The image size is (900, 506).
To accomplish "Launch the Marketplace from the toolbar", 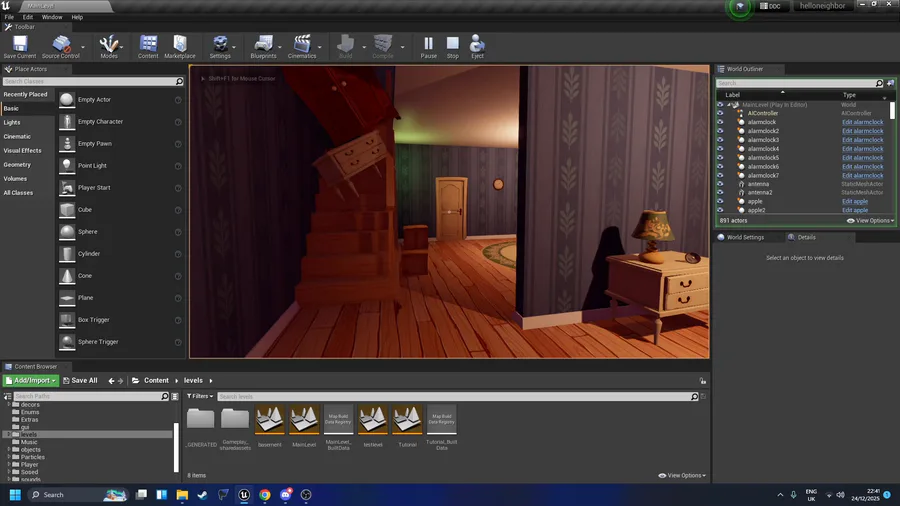I will pyautogui.click(x=180, y=44).
